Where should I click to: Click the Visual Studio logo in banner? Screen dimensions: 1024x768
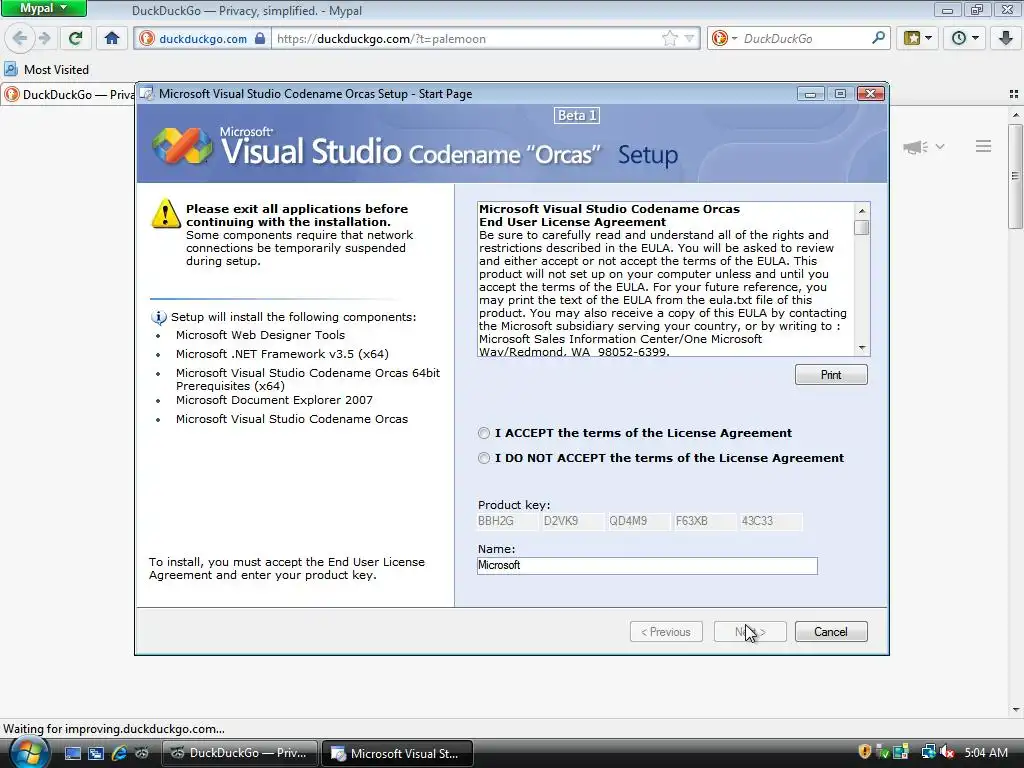[182, 145]
